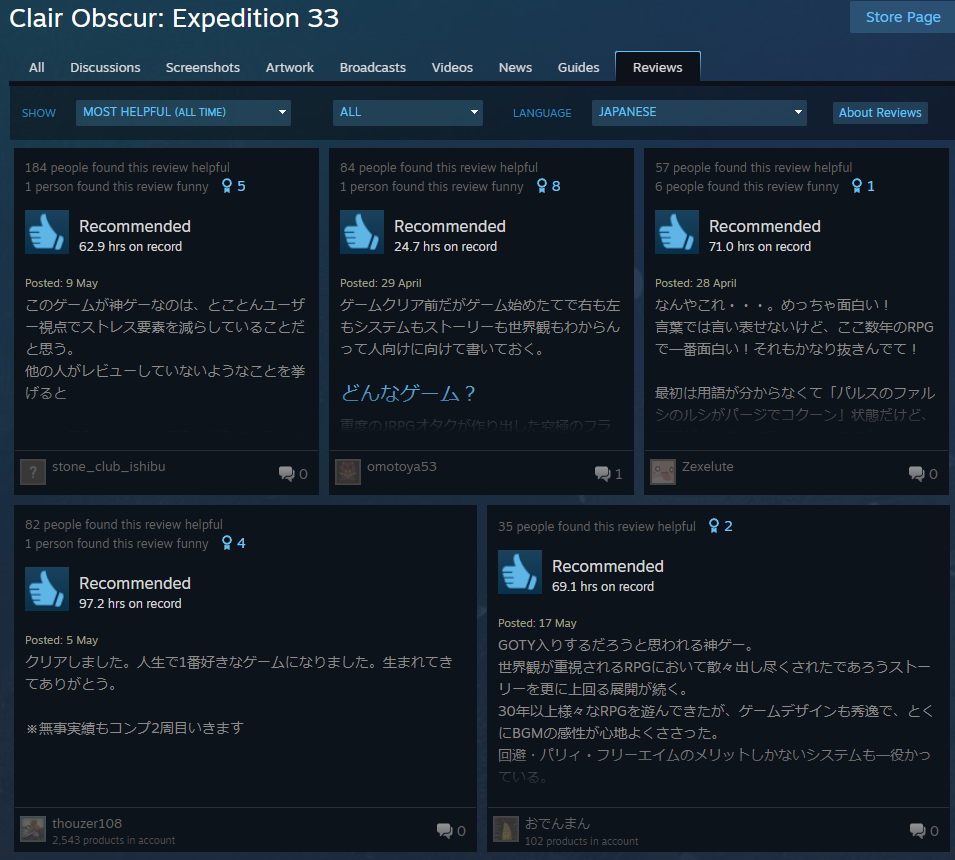Click Recommended label with 69.1 hrs on record

pos(608,566)
